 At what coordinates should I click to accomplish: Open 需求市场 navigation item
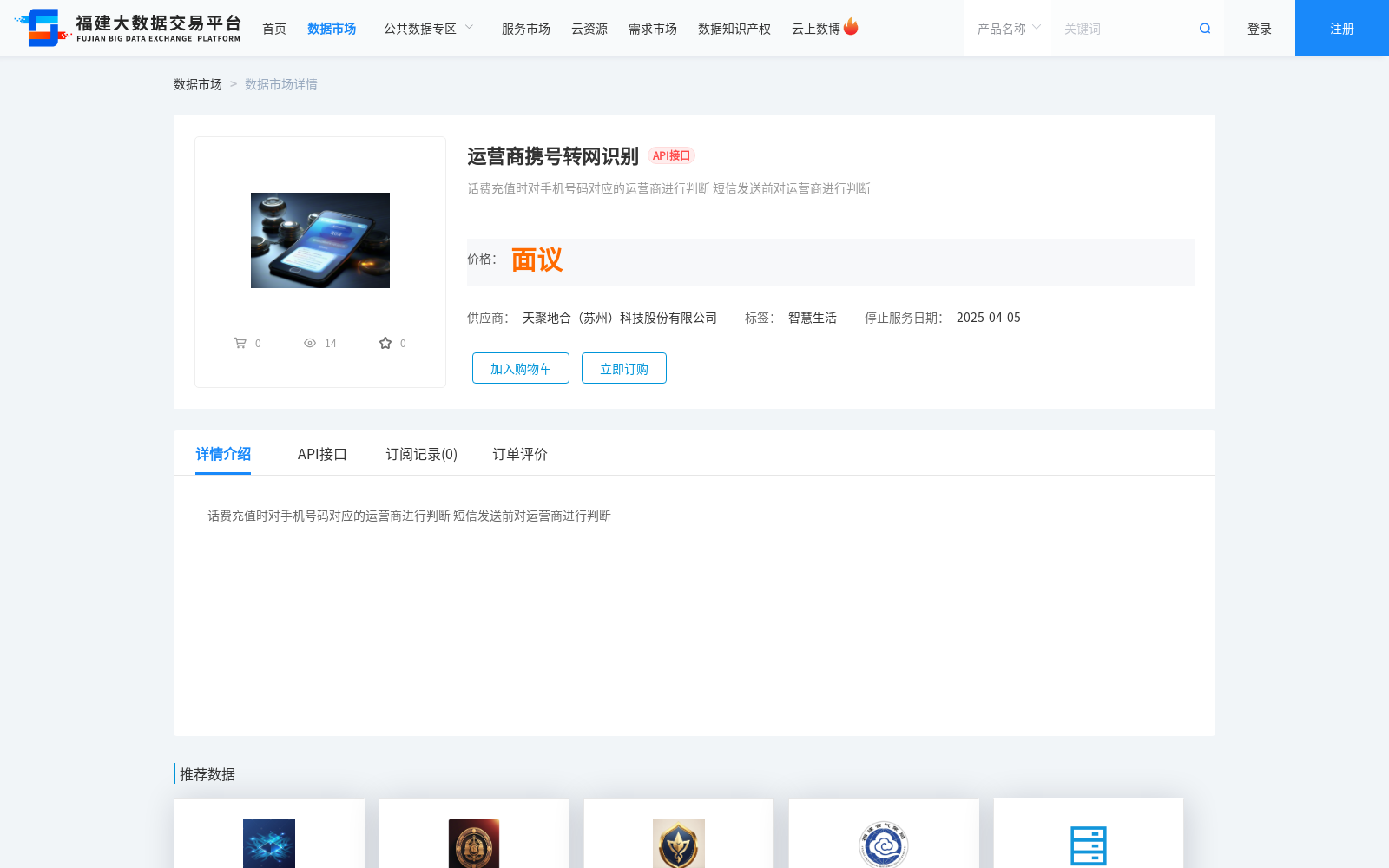pos(653,29)
